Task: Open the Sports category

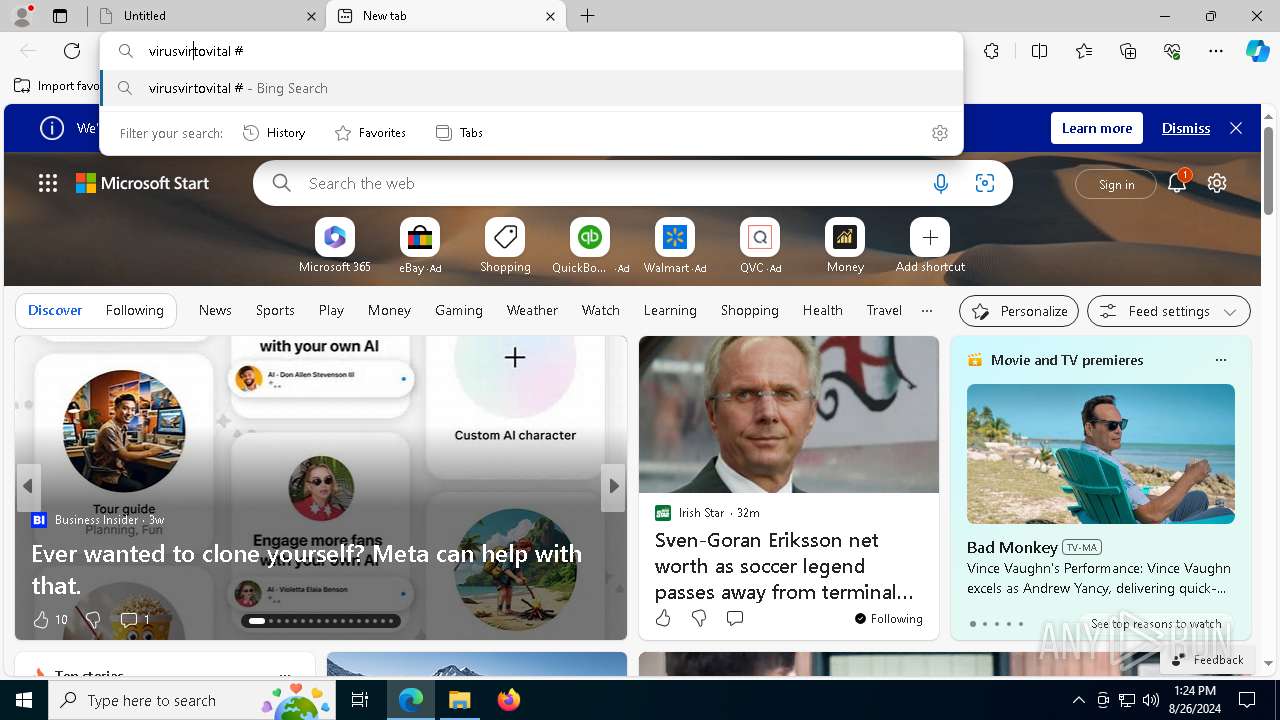Action: (275, 311)
